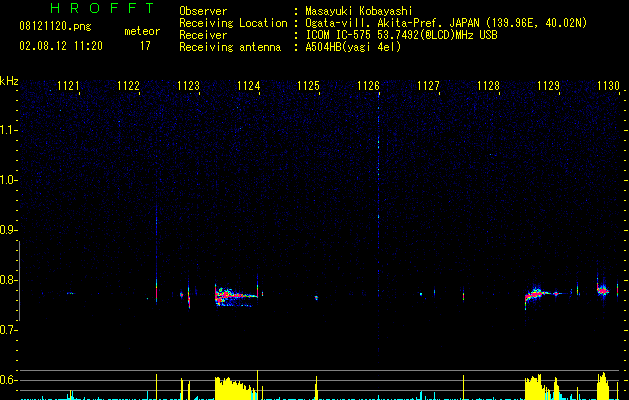The image size is (629, 400).
Task: Click the 1121 time axis marker
Action: pos(69,86)
